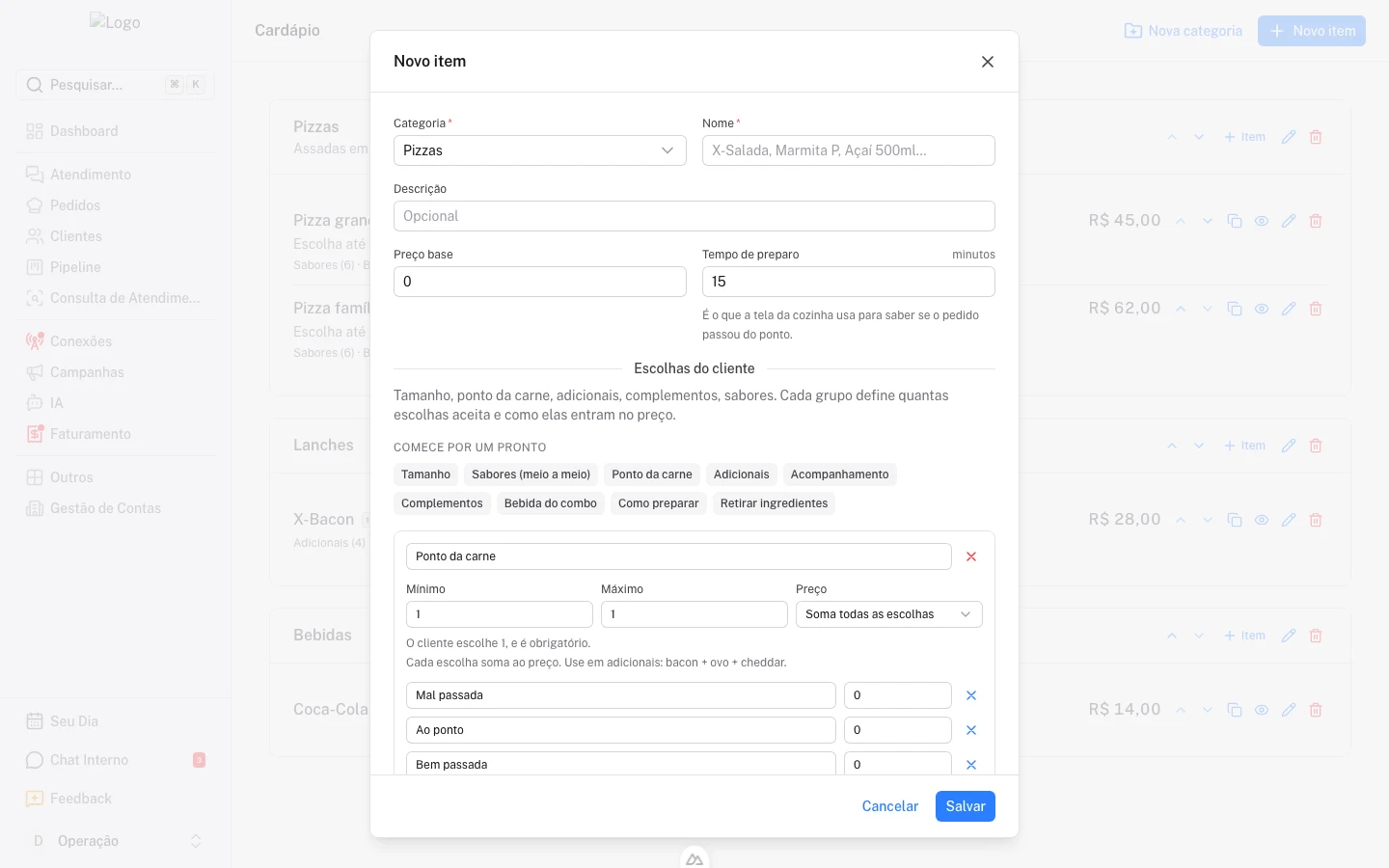1389x868 pixels.
Task: Add the Tamanho preset group
Action: 425,475
